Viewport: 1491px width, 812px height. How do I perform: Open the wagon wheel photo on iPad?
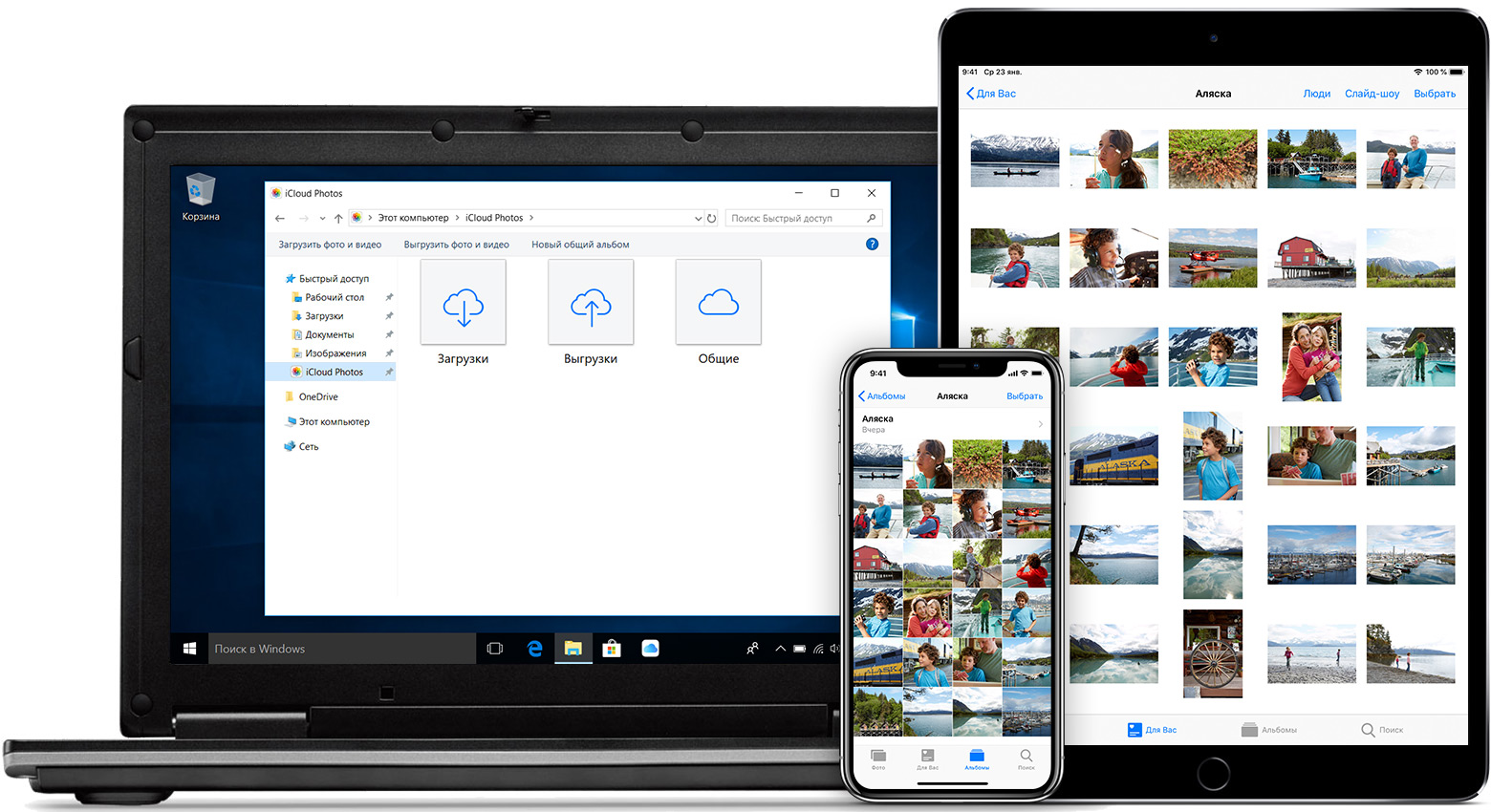point(1213,653)
